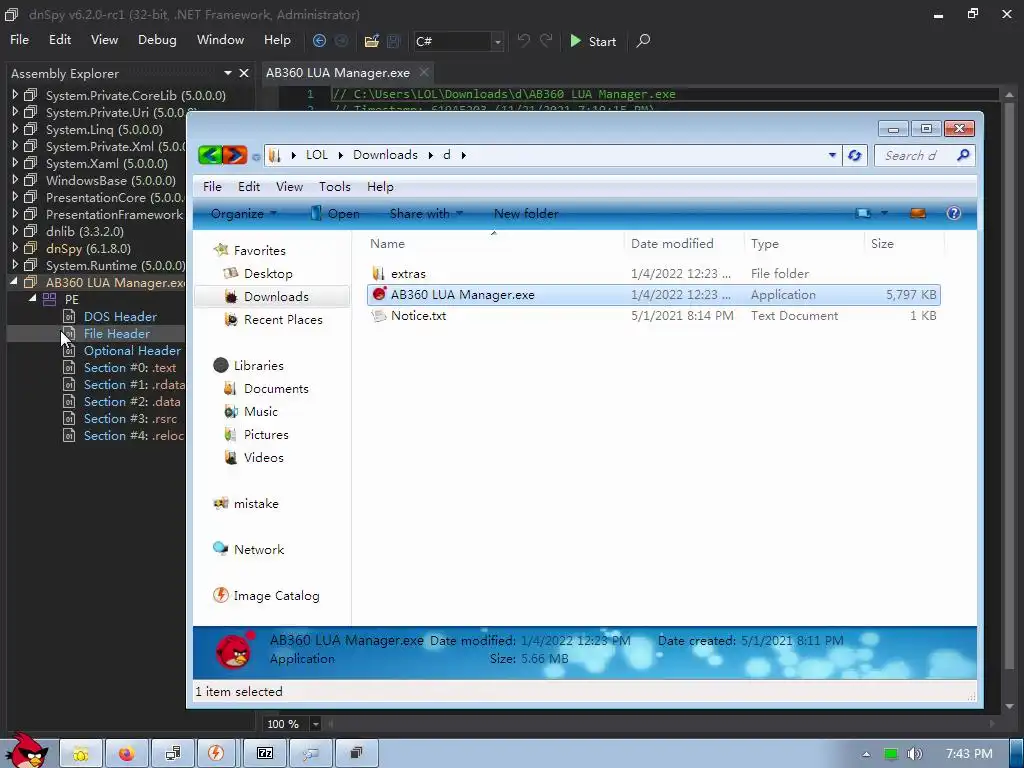Select the DOS Header tree item
The height and width of the screenshot is (768, 1024).
(x=120, y=317)
